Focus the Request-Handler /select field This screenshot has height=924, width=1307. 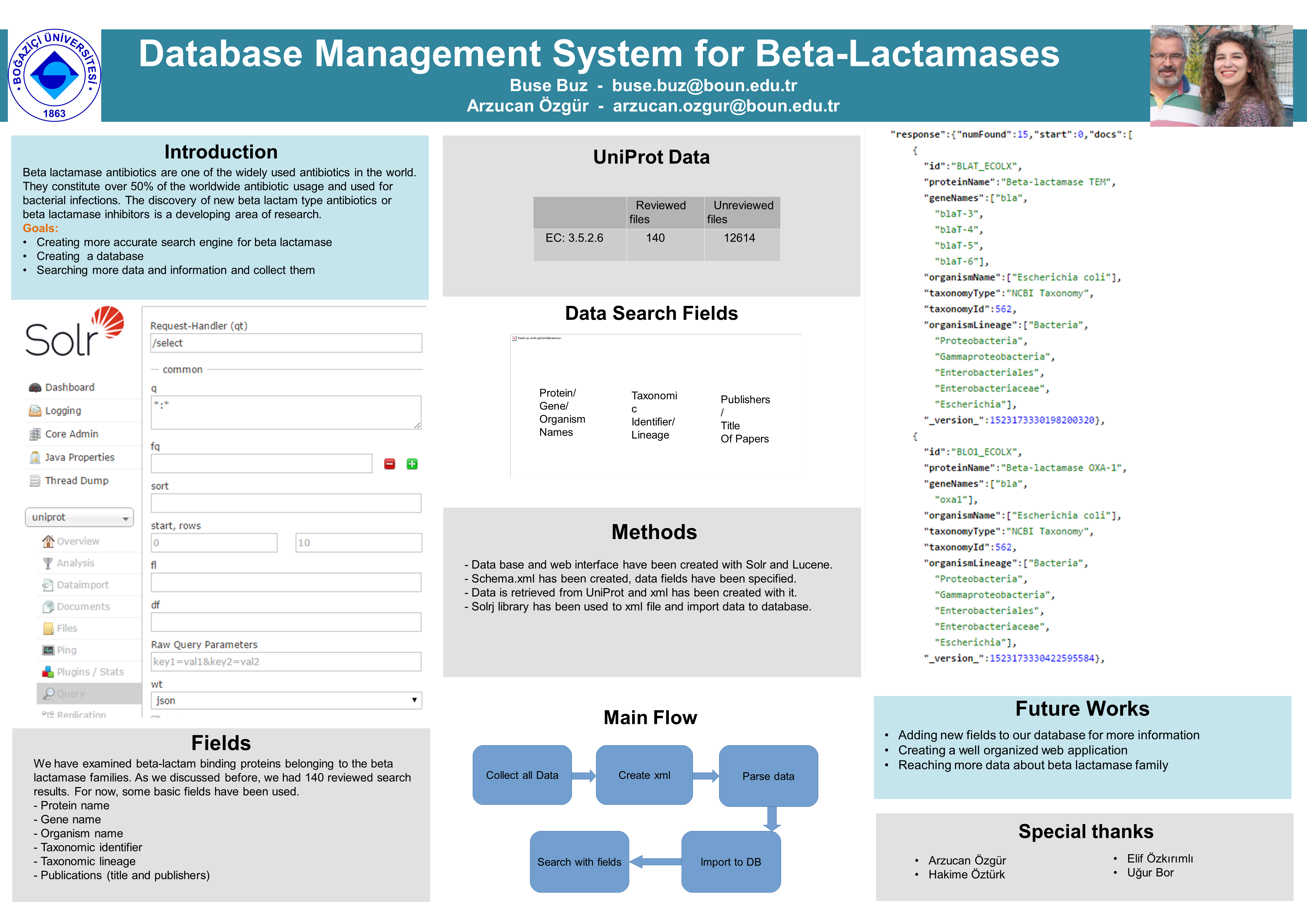[x=286, y=343]
